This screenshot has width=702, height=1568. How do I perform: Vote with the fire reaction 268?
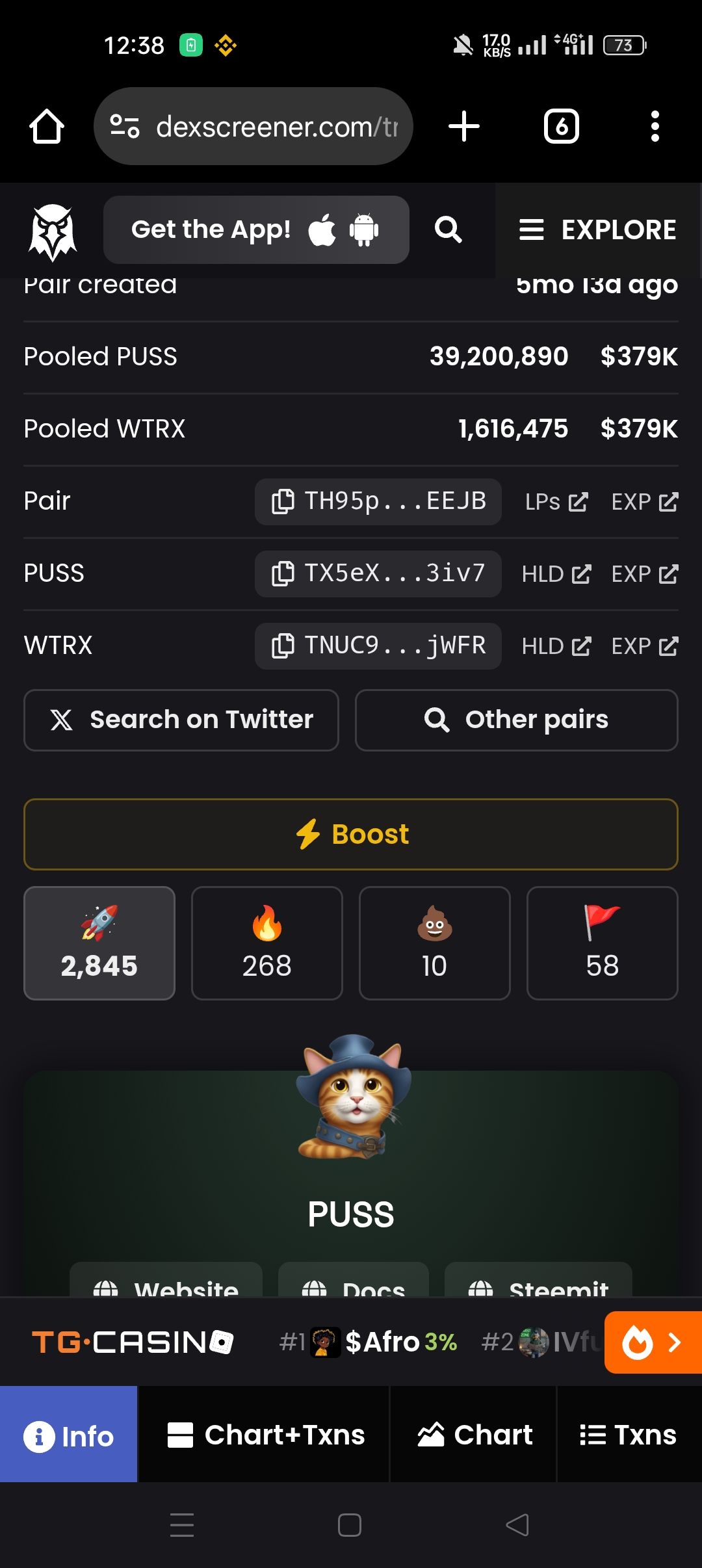267,943
